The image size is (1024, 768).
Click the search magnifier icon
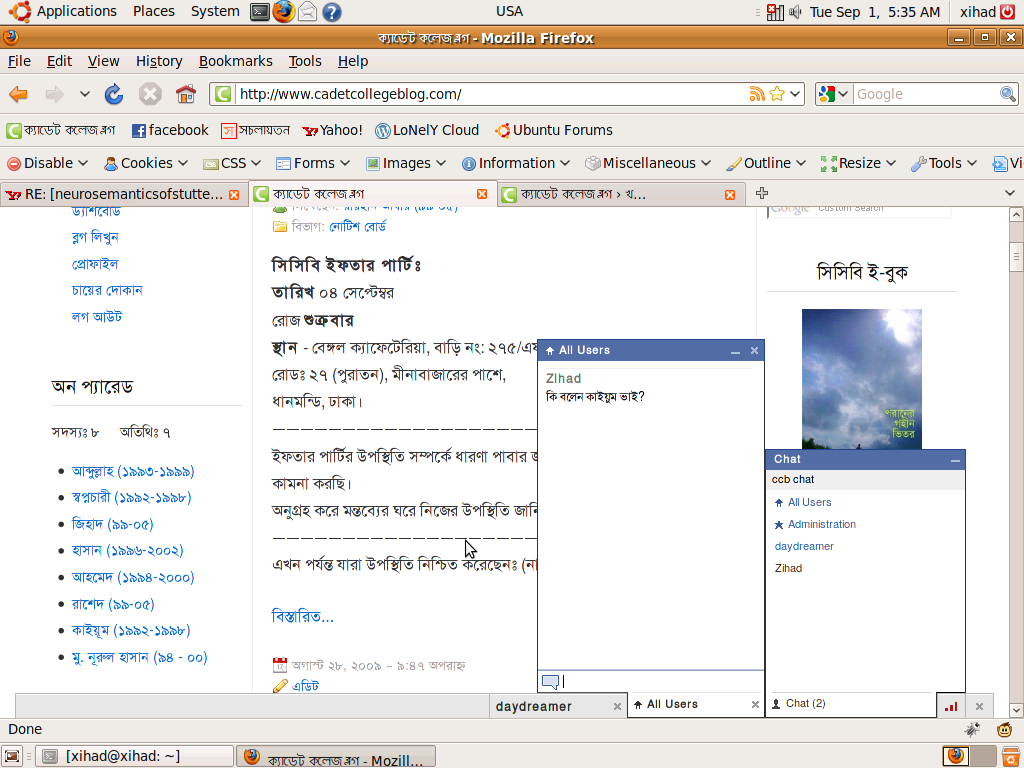(x=1008, y=94)
